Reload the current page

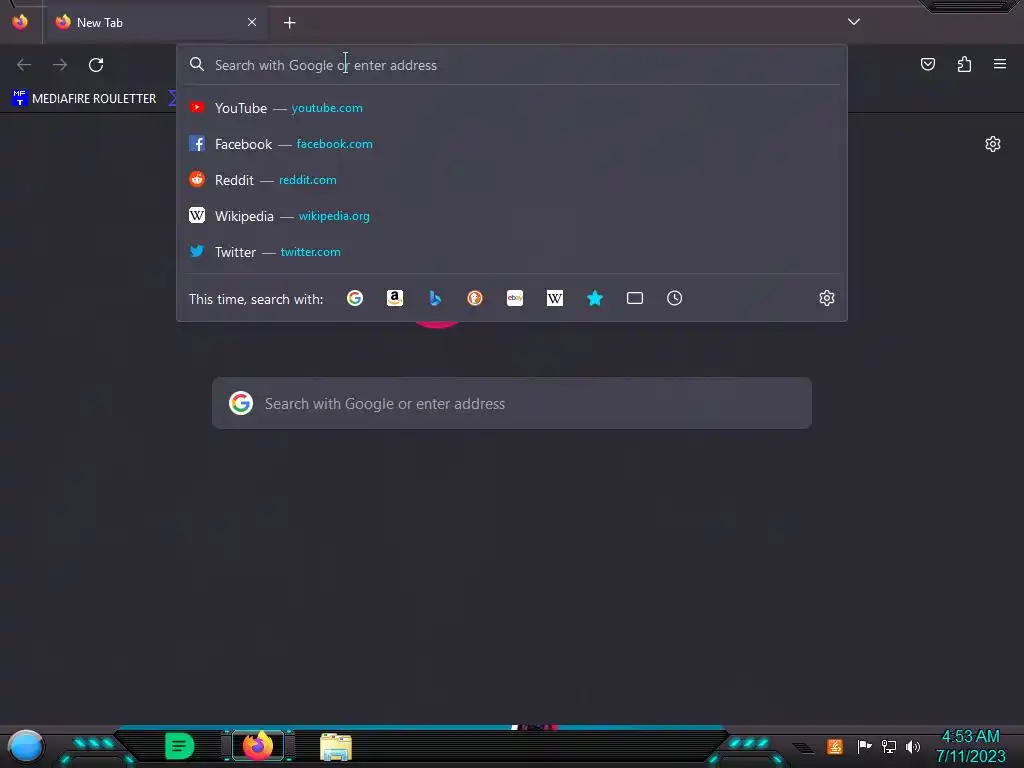pyautogui.click(x=96, y=65)
